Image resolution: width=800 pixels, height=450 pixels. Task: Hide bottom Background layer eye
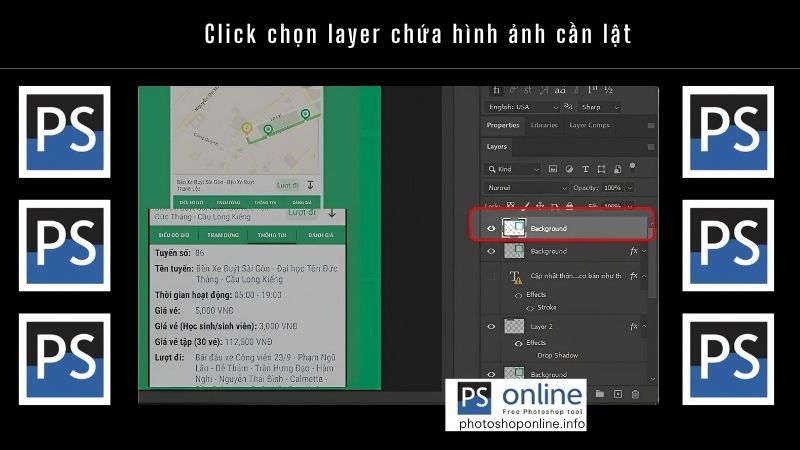[491, 374]
